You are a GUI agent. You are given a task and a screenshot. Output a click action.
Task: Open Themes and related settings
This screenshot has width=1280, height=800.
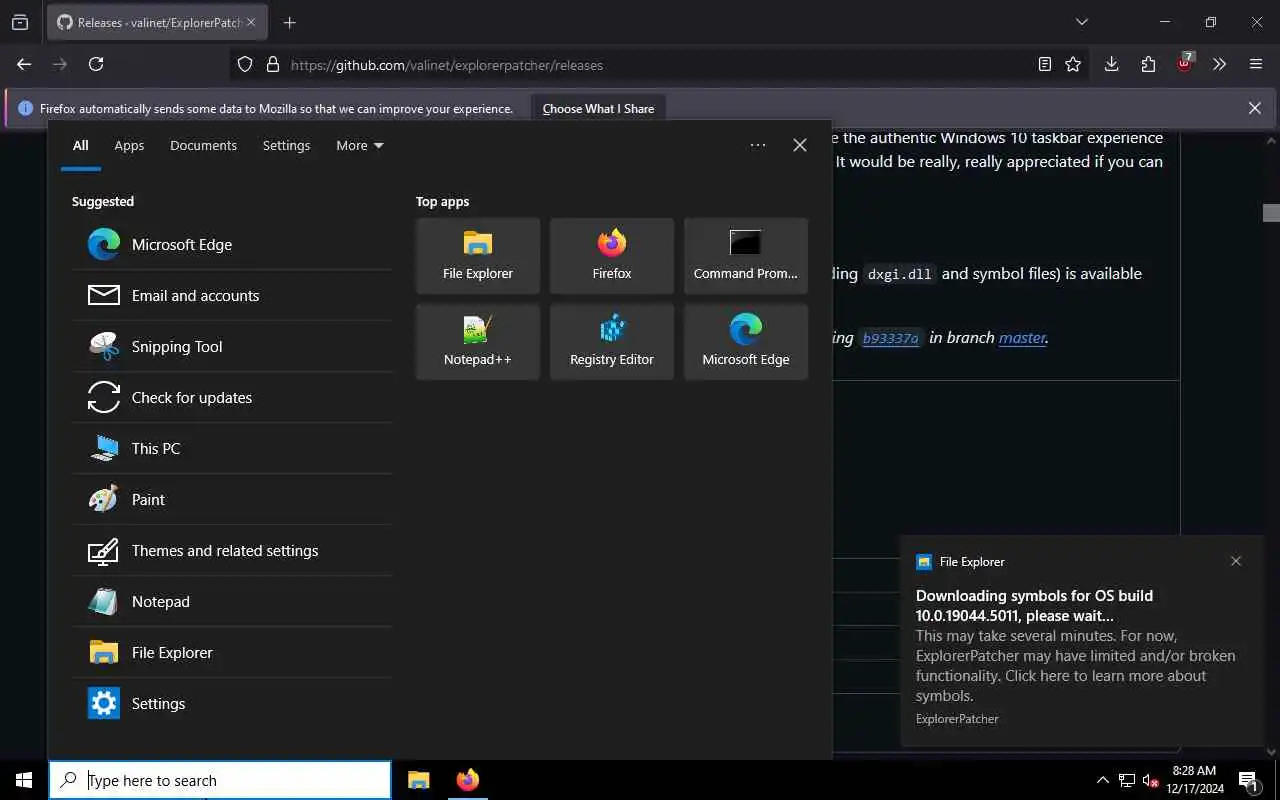click(x=232, y=550)
